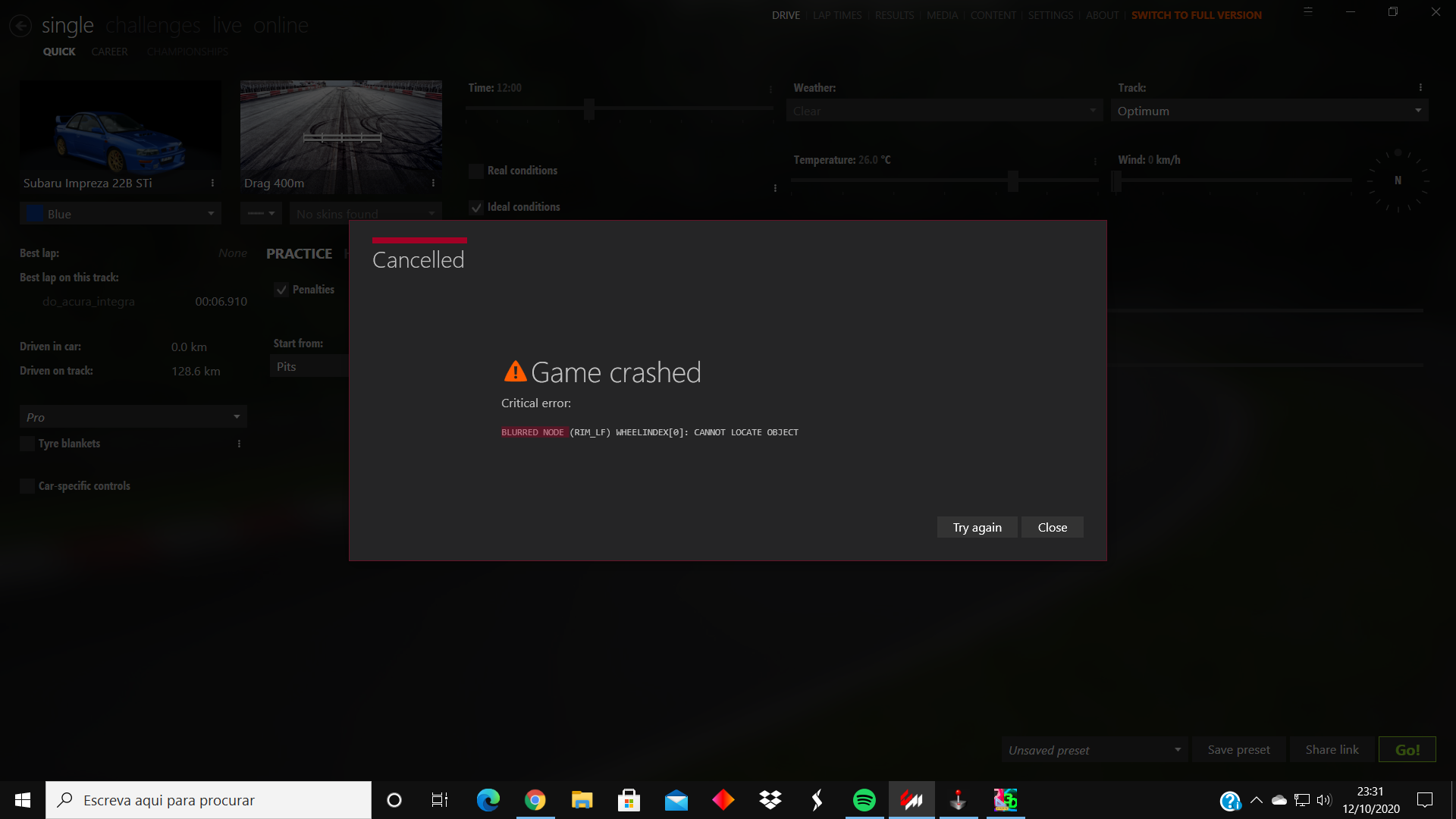Switch to the challenges section
The width and height of the screenshot is (1456, 819).
click(x=153, y=25)
